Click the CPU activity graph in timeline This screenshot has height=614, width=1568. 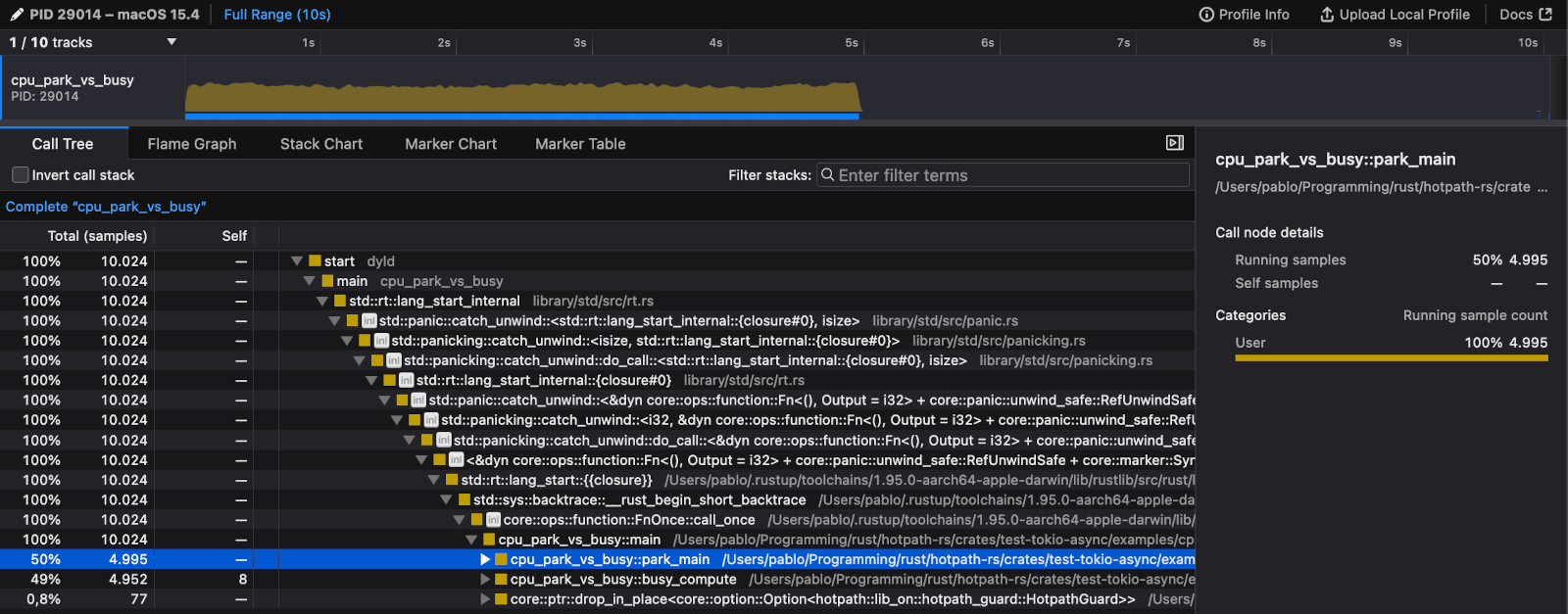(522, 98)
